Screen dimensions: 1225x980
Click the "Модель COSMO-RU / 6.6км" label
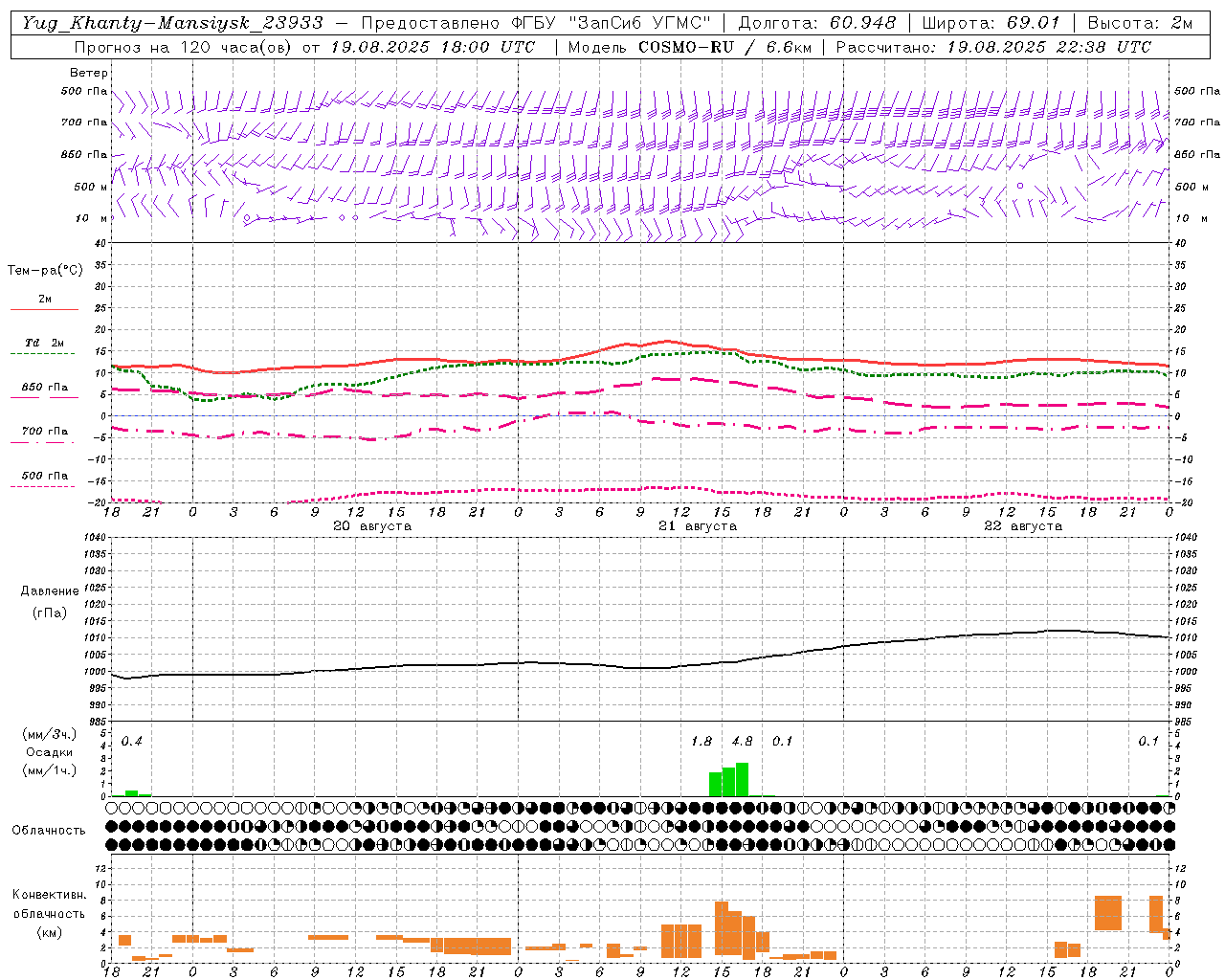[x=689, y=47]
